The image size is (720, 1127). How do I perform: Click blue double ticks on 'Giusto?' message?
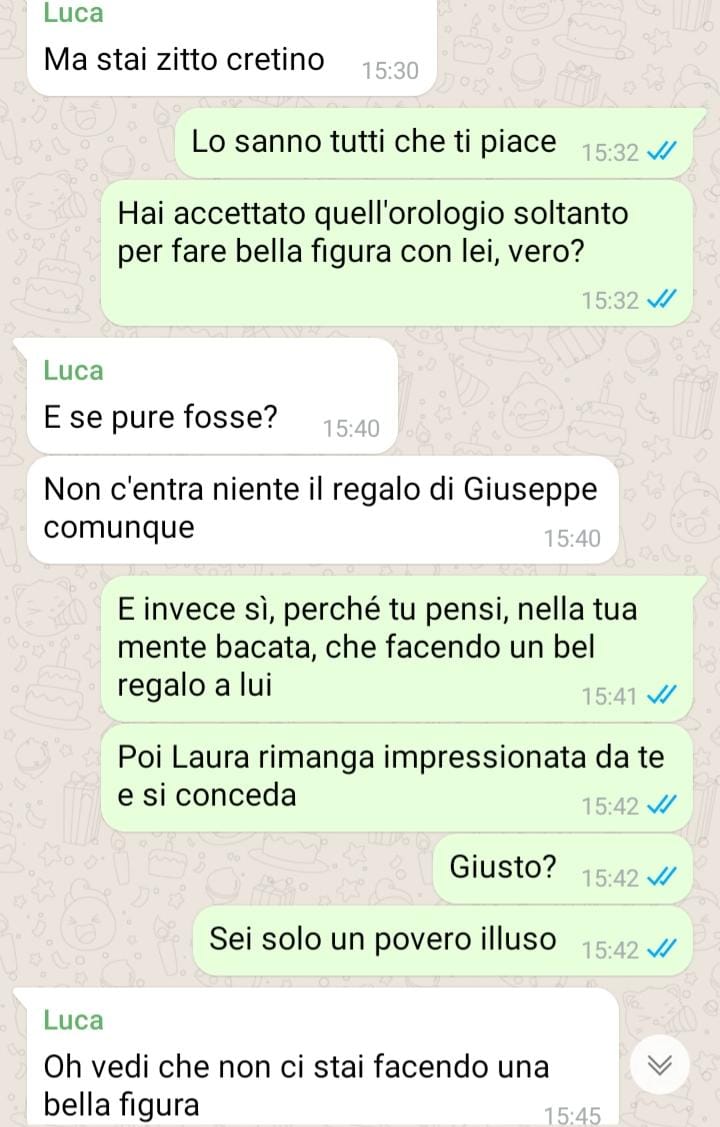click(661, 878)
